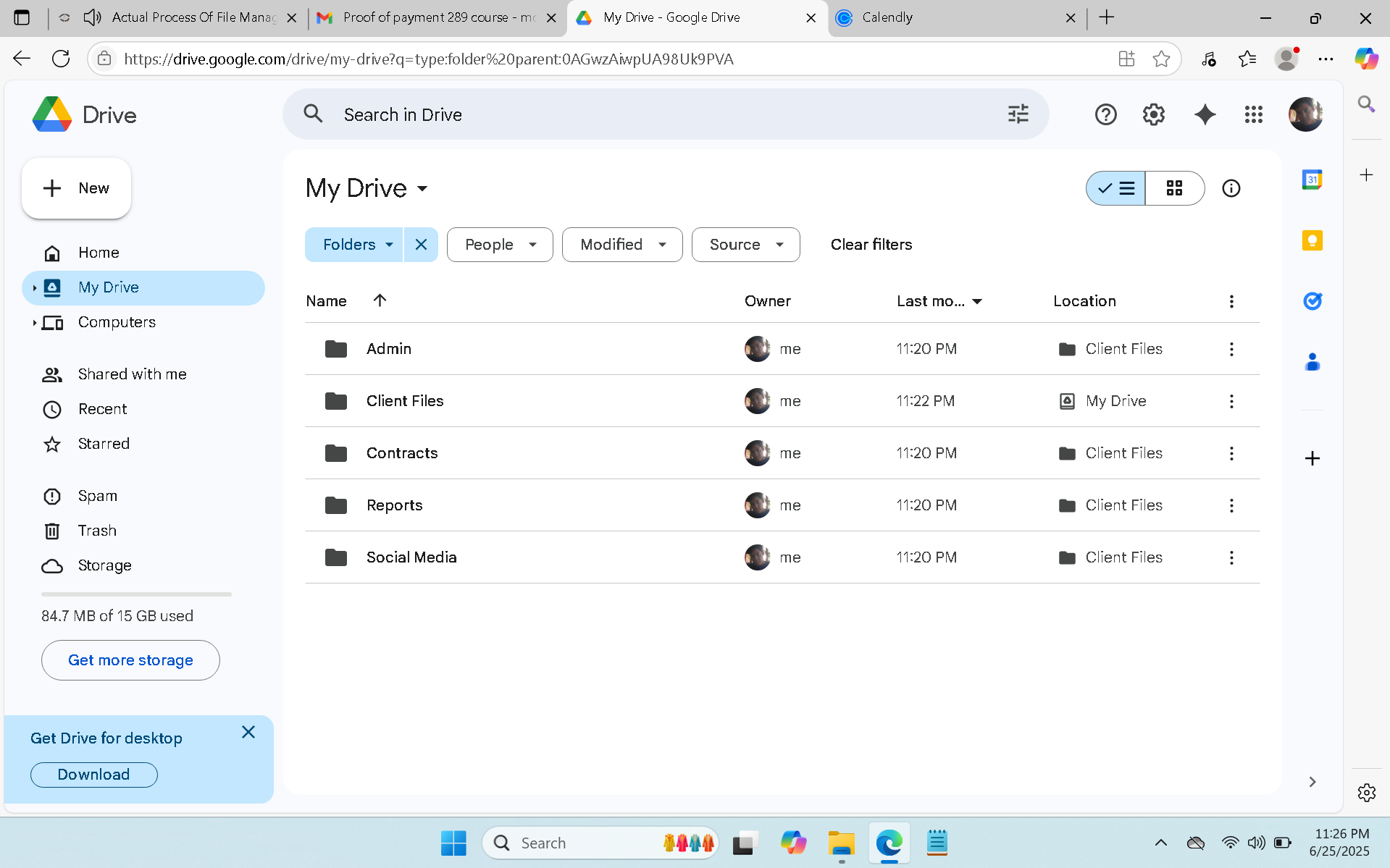1390x868 pixels.
Task: Open the Google apps grid
Action: 1253,114
